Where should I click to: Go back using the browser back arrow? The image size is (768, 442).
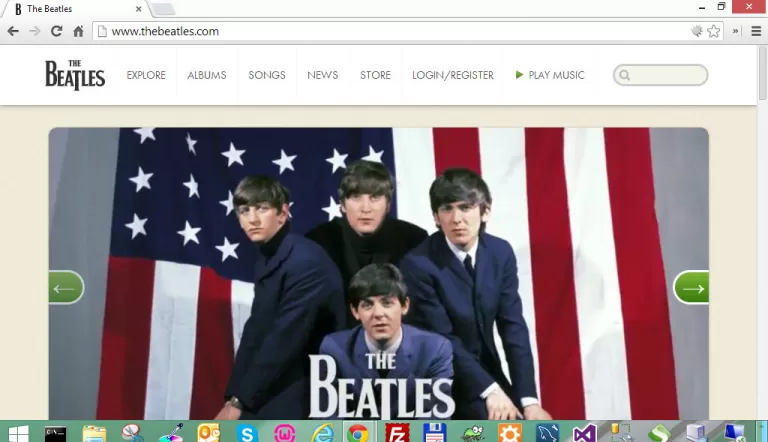click(x=13, y=31)
